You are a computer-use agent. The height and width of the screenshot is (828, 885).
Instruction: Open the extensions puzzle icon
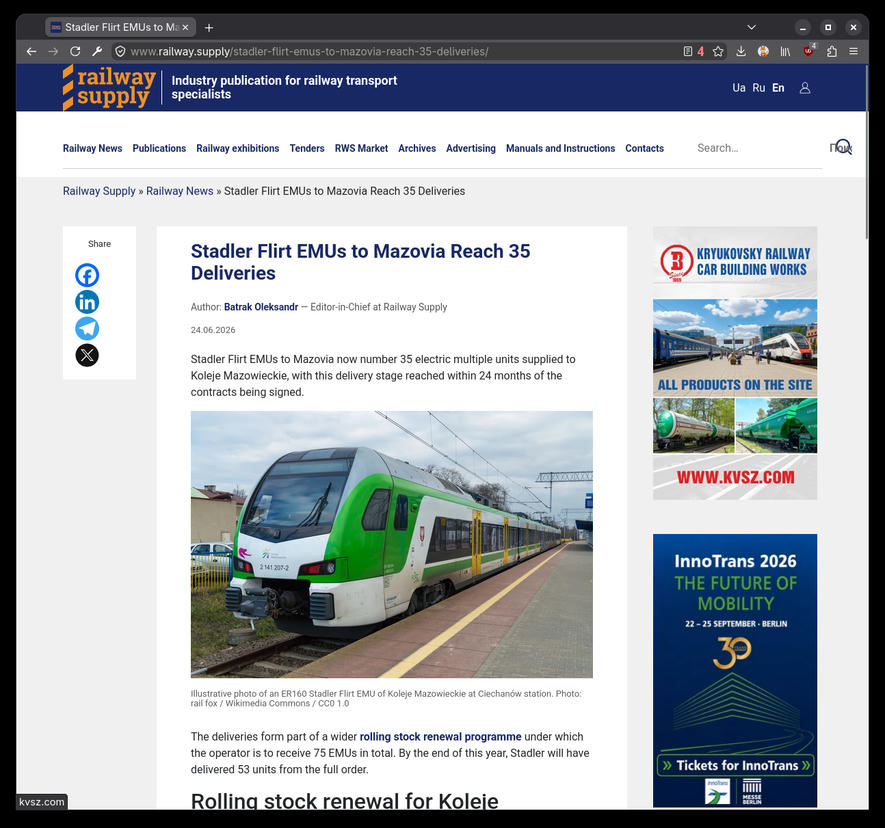pyautogui.click(x=832, y=51)
